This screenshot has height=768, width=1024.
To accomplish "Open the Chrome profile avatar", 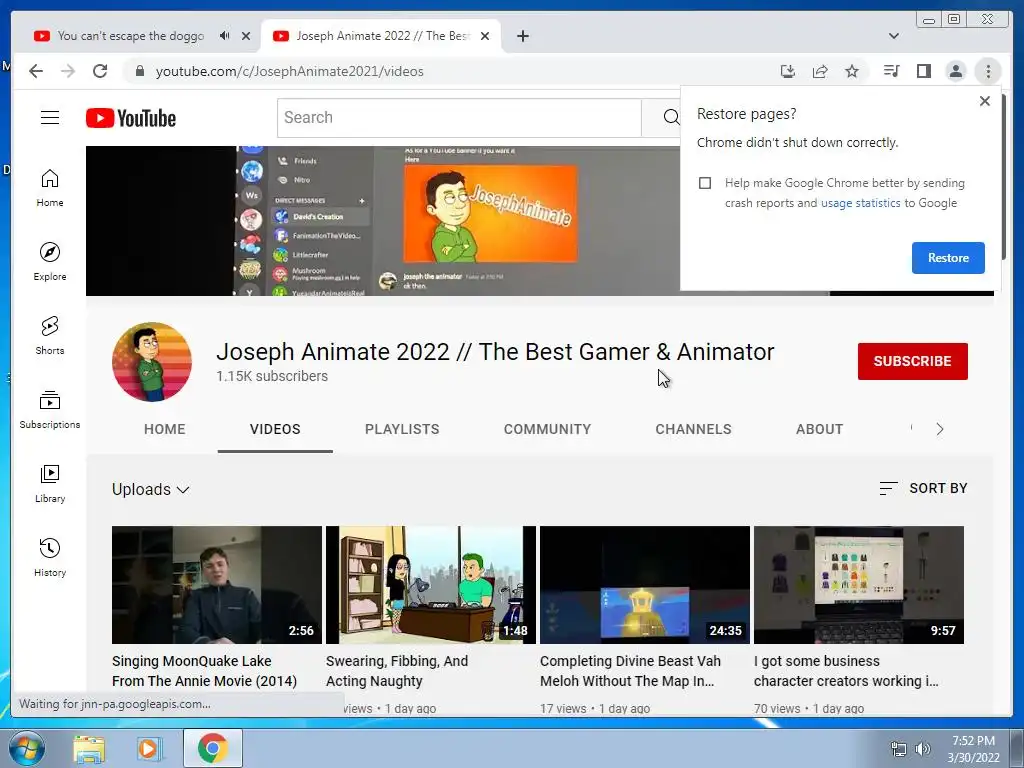I will [x=955, y=71].
